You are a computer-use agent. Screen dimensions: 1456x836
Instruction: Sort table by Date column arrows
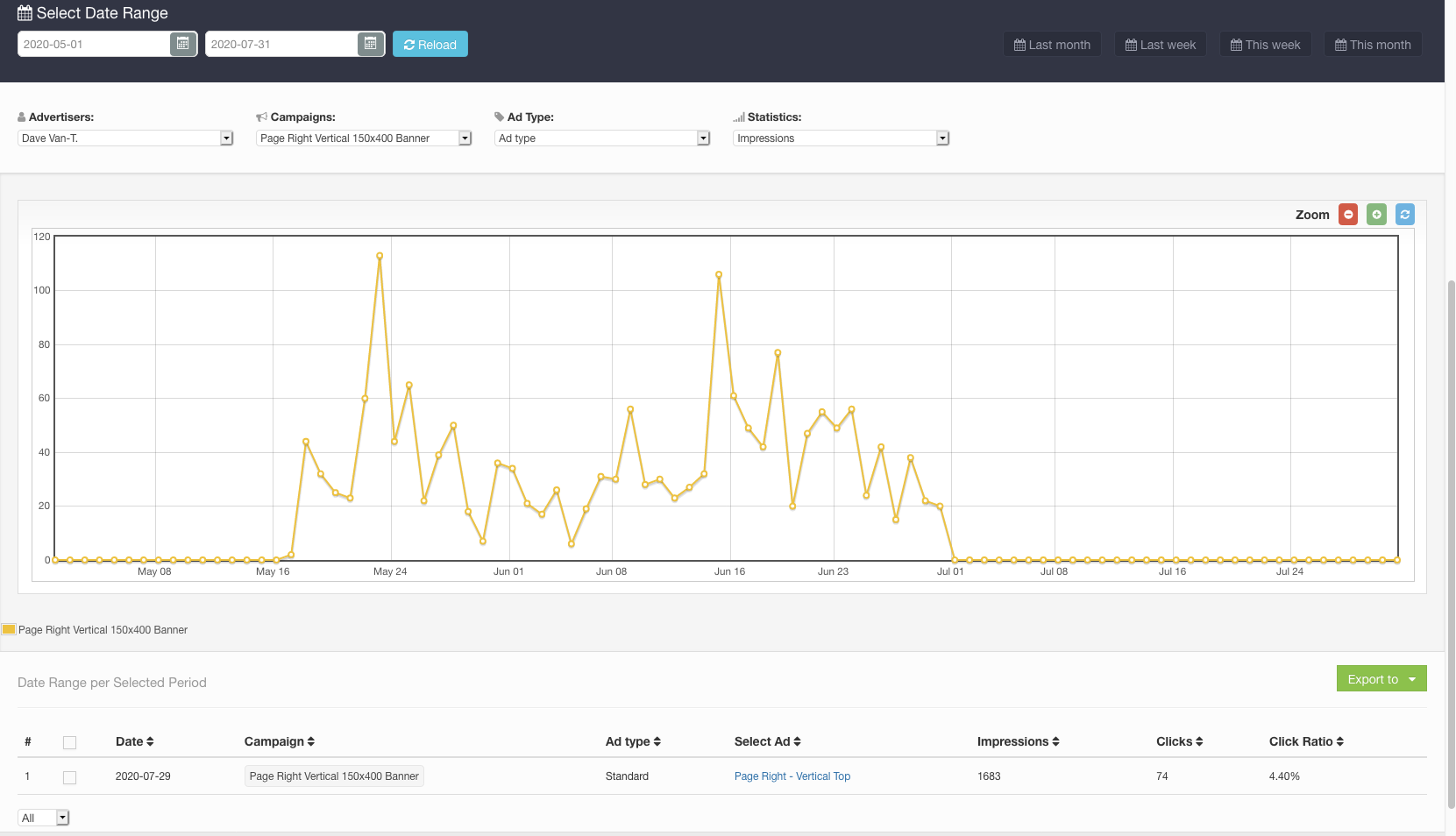tap(150, 742)
